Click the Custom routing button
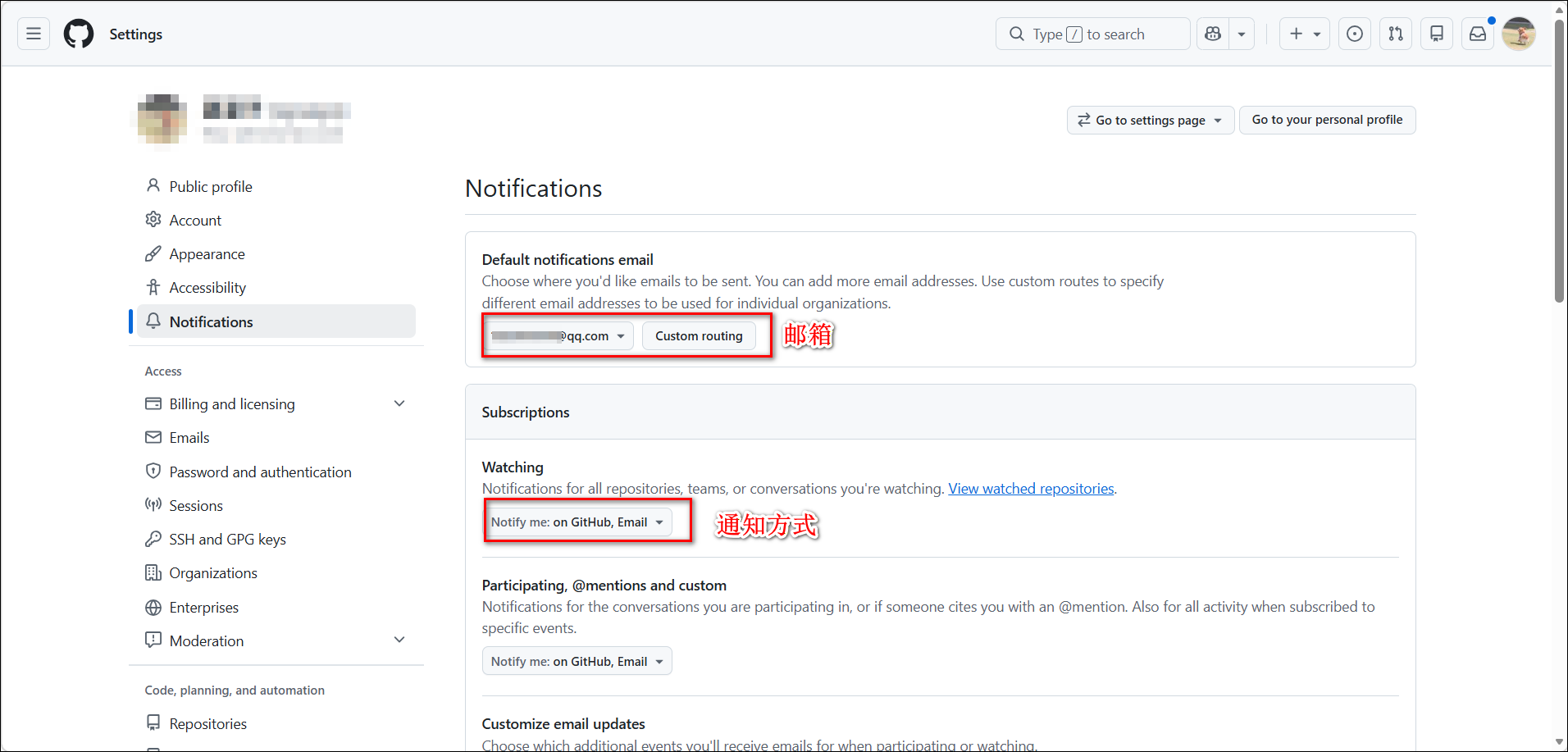This screenshot has width=1568, height=752. (699, 336)
